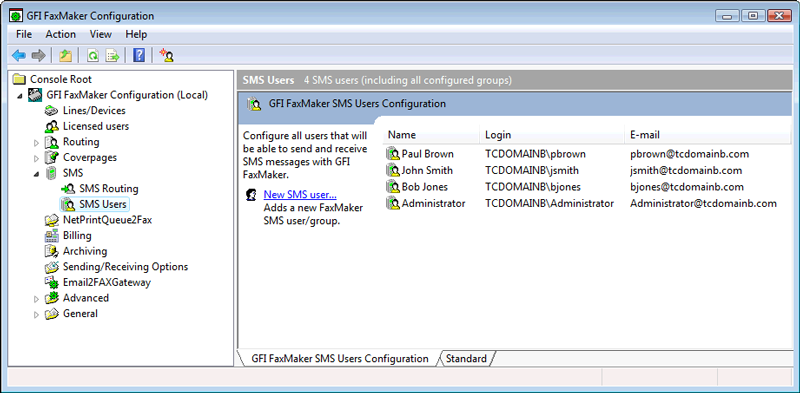Screen dimensions: 800x393
Task: Collapse the SMS tree node
Action: point(36,174)
